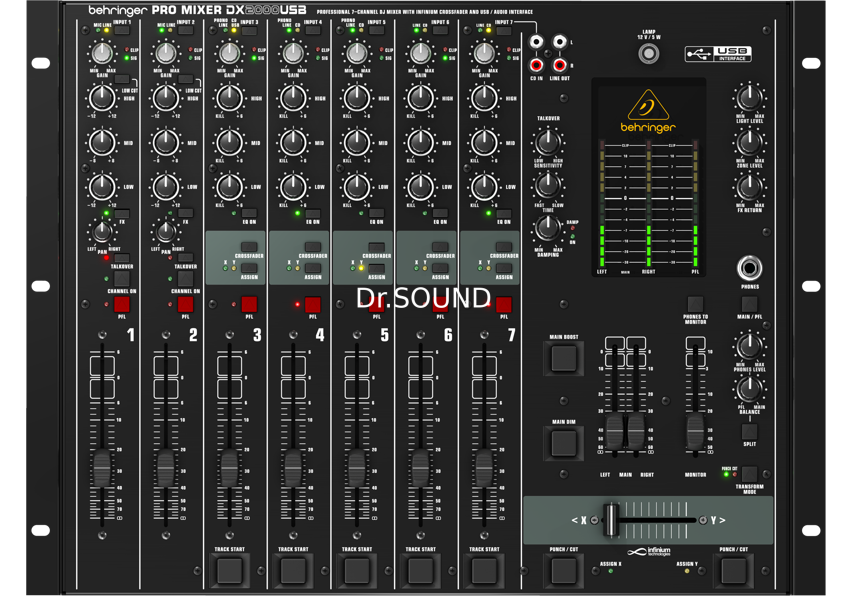Toggle EQ On for channel 3
The image size is (852, 596).
249,213
